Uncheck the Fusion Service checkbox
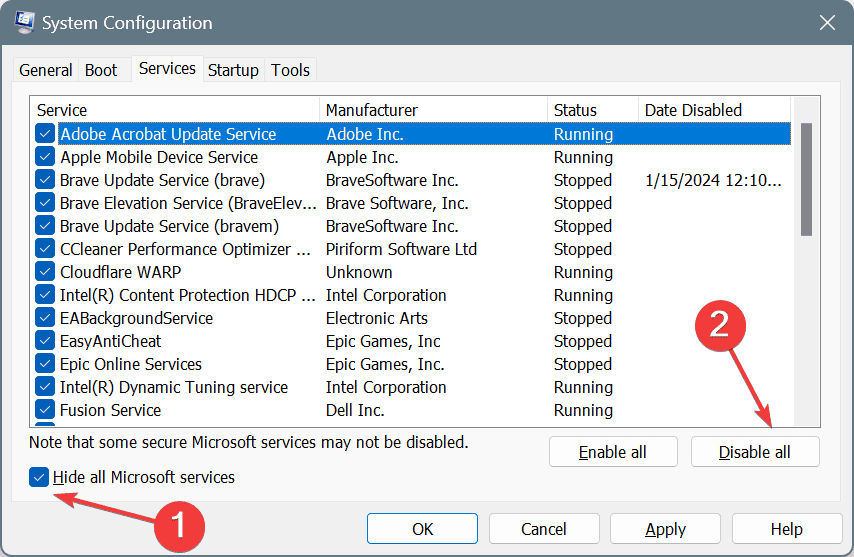 click(45, 409)
